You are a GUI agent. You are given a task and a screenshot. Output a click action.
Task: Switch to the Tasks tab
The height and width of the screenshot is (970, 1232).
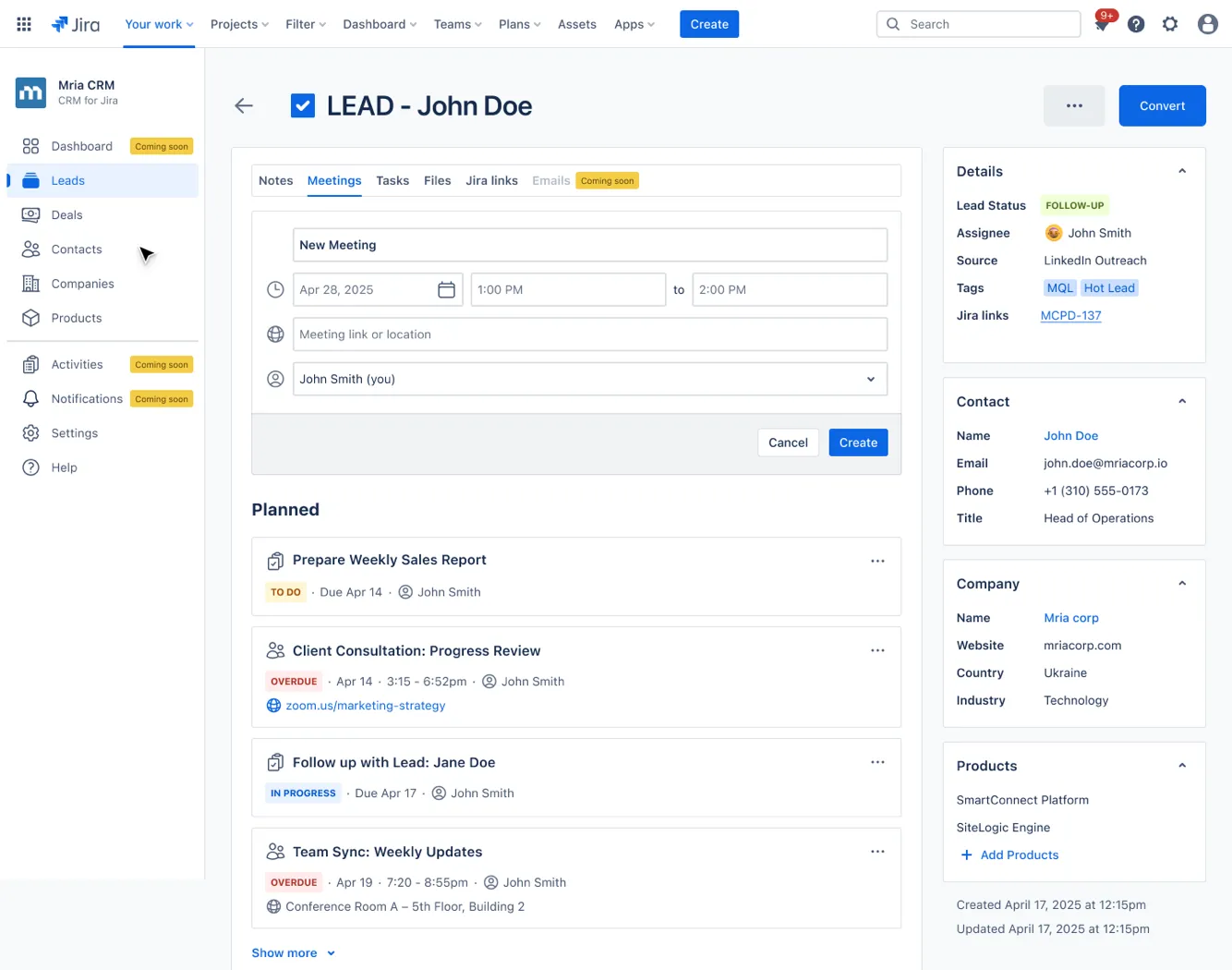[x=393, y=181]
